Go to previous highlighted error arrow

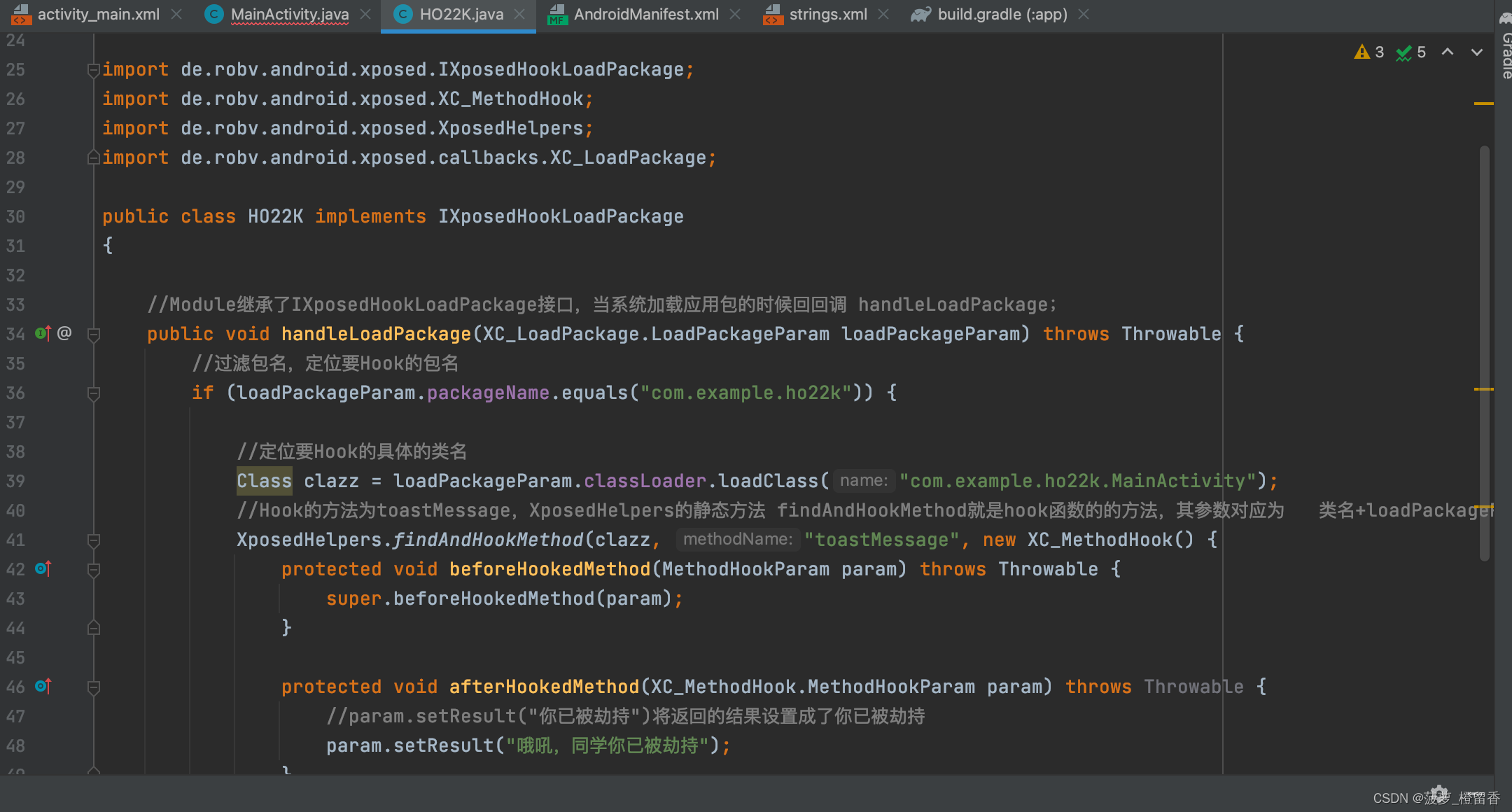click(x=1448, y=52)
